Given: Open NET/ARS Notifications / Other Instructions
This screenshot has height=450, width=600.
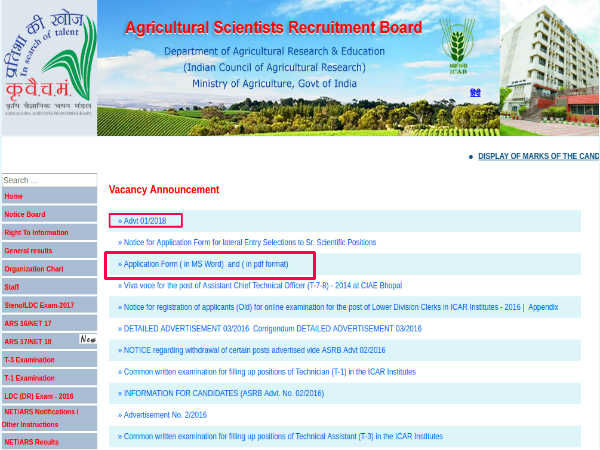Looking at the screenshot, I should [x=49, y=418].
